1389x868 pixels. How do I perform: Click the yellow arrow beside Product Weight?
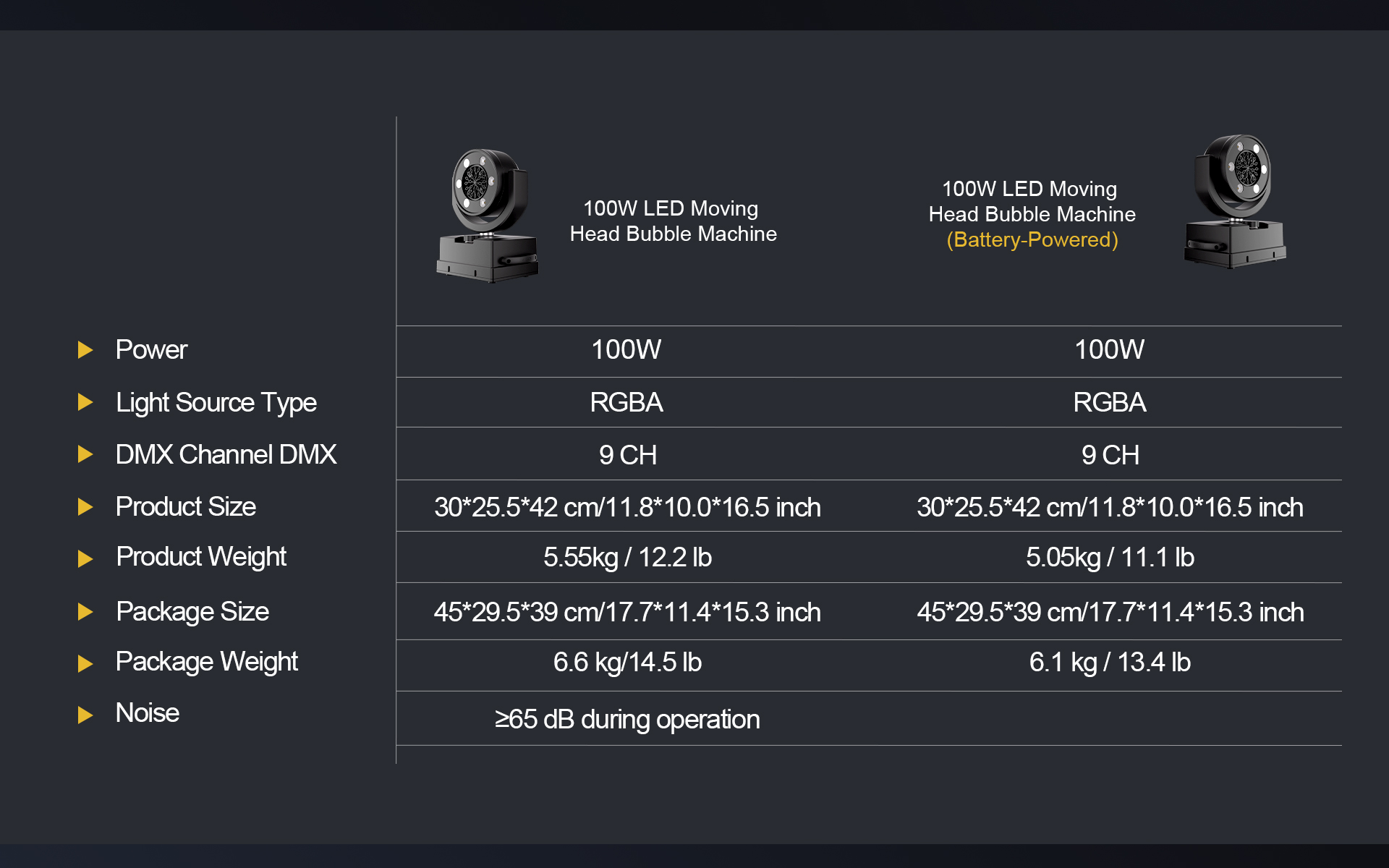(x=85, y=558)
